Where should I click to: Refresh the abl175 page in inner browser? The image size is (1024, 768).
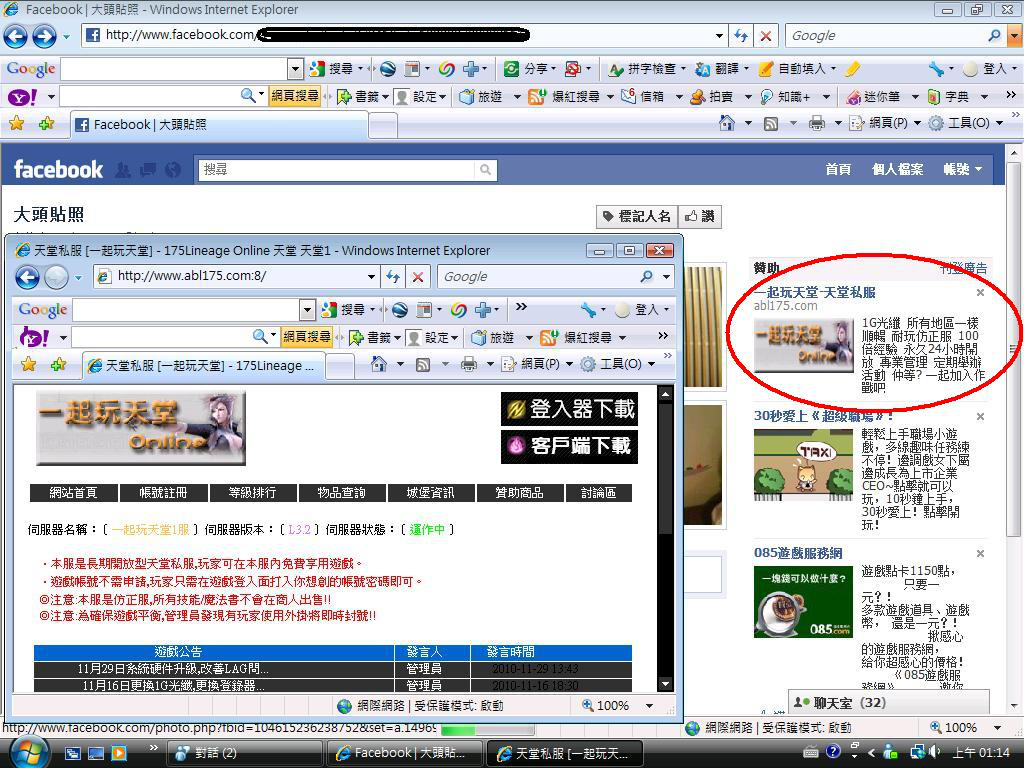pos(393,277)
